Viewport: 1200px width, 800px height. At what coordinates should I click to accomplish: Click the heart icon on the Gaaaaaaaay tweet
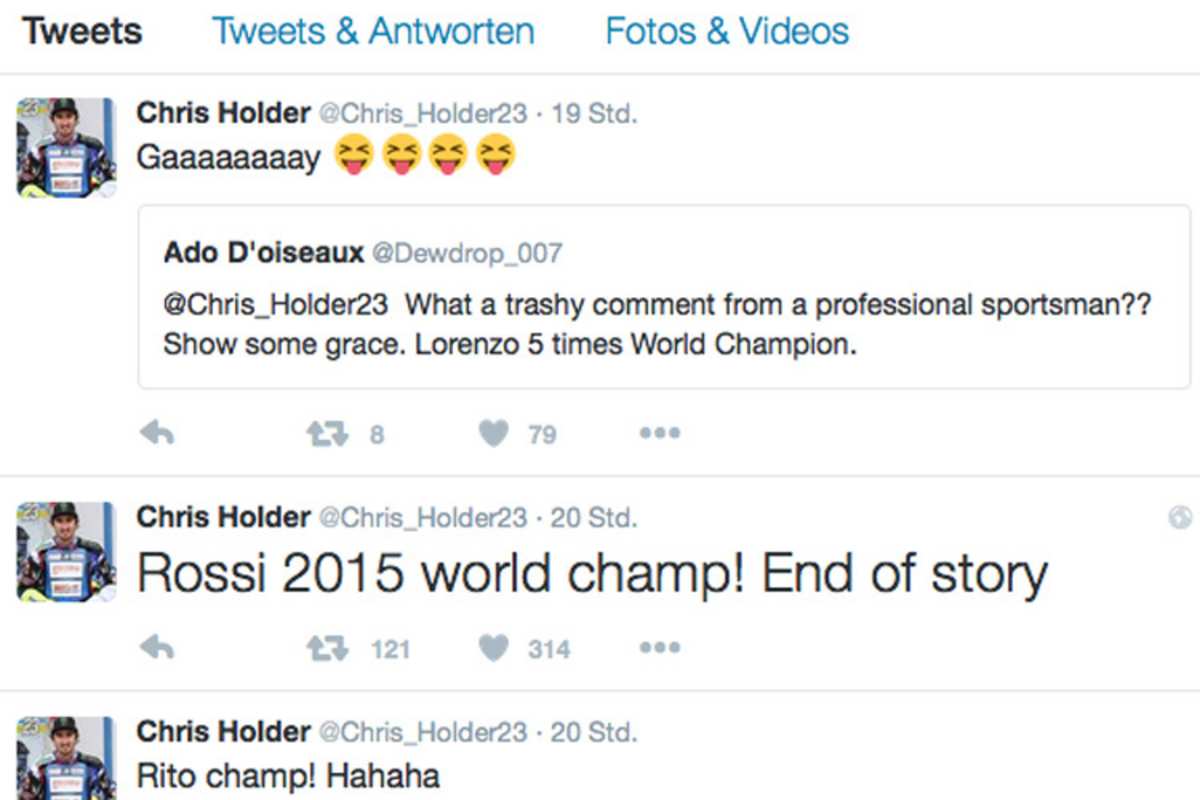coord(493,432)
